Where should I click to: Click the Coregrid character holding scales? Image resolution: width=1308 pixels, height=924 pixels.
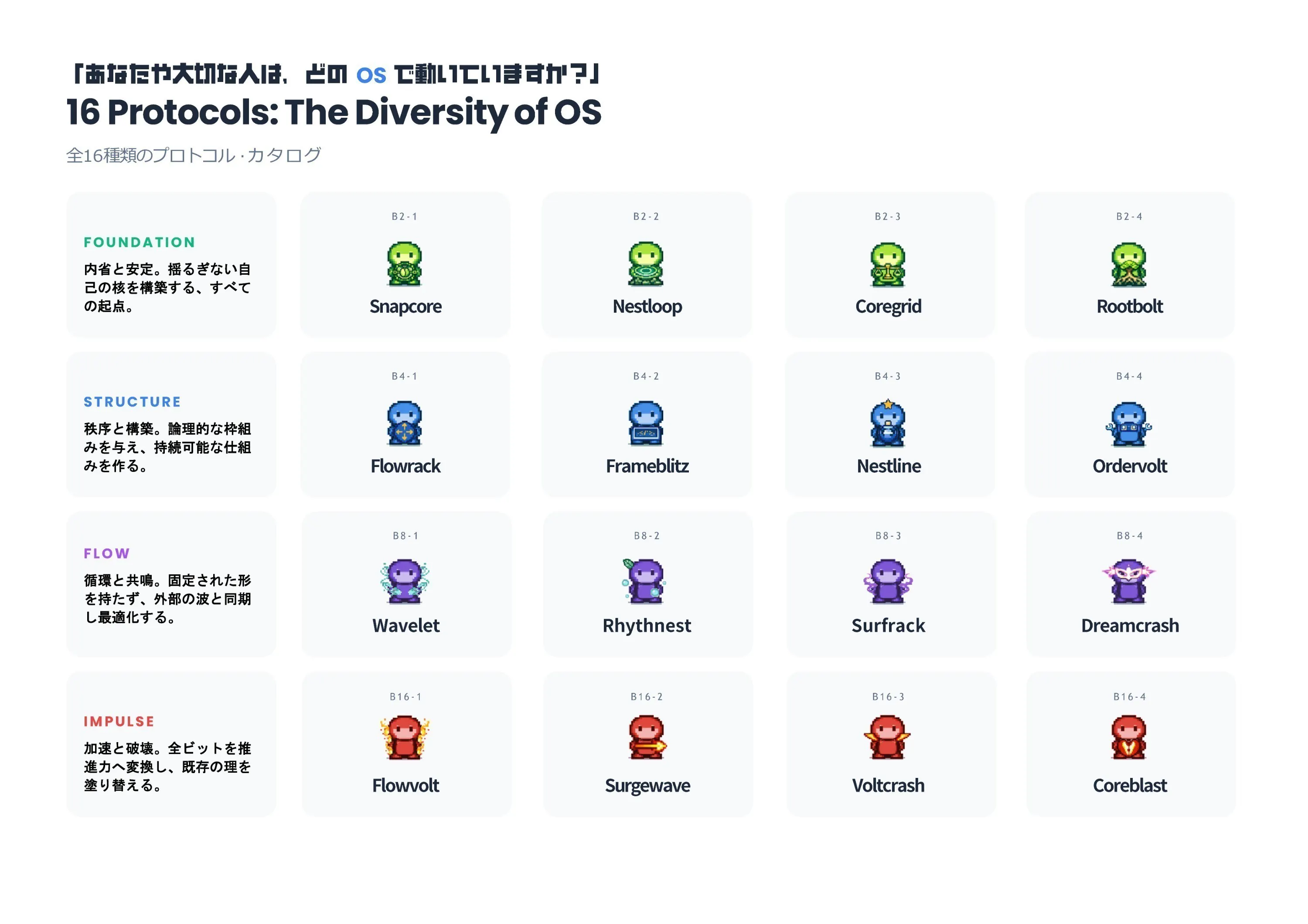pyautogui.click(x=888, y=265)
